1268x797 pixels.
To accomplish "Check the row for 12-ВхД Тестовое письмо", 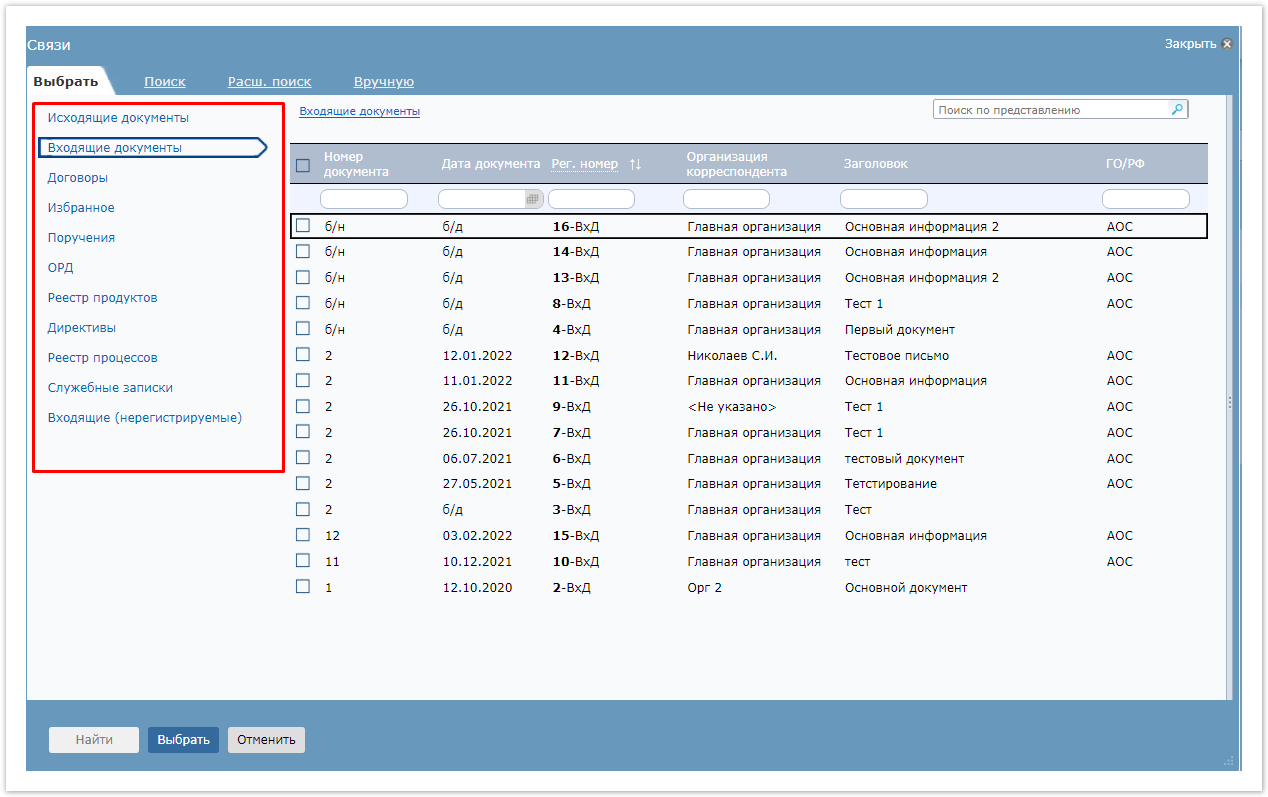I will click(x=303, y=354).
